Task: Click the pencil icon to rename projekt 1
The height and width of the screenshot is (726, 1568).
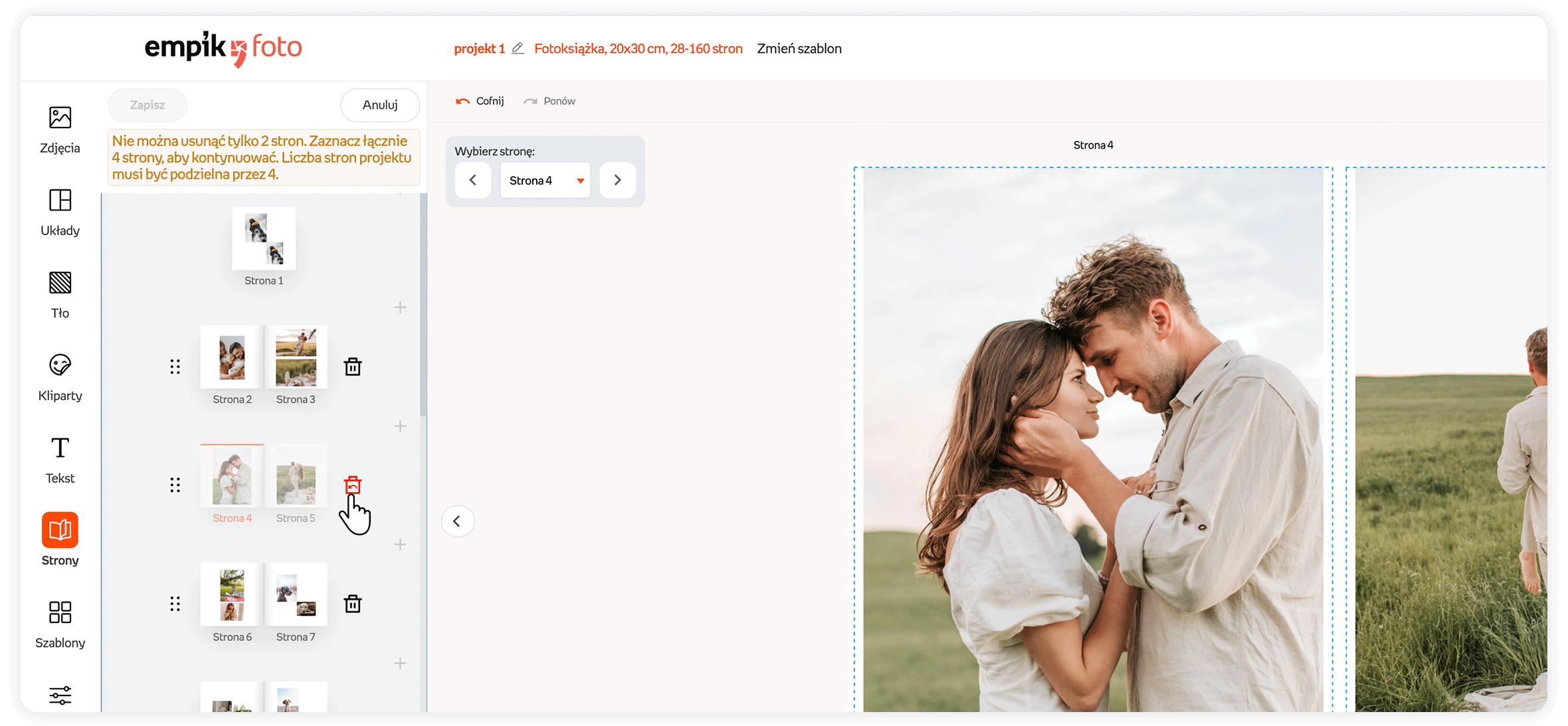Action: (518, 48)
